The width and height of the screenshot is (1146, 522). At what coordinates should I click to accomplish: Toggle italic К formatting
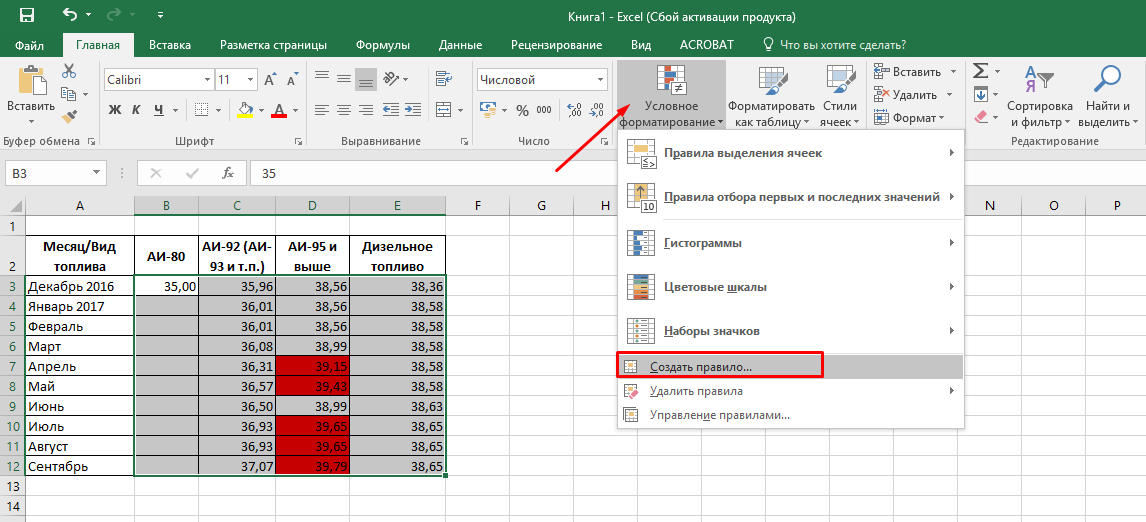[x=136, y=110]
